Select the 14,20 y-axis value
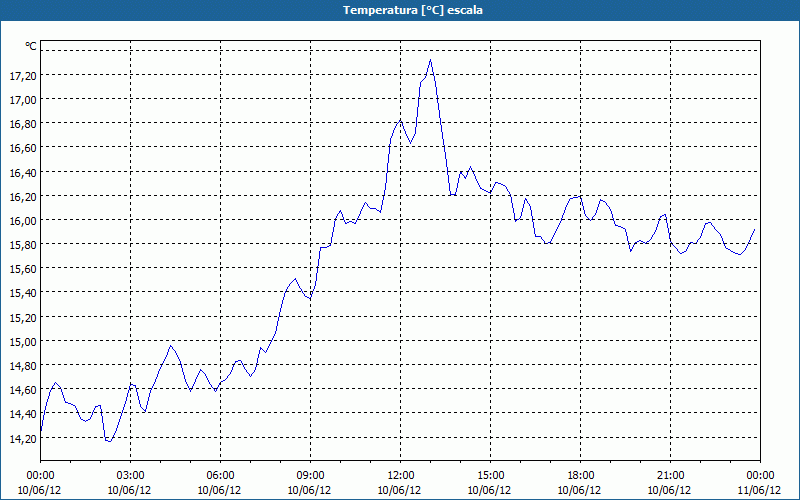 pyautogui.click(x=23, y=438)
